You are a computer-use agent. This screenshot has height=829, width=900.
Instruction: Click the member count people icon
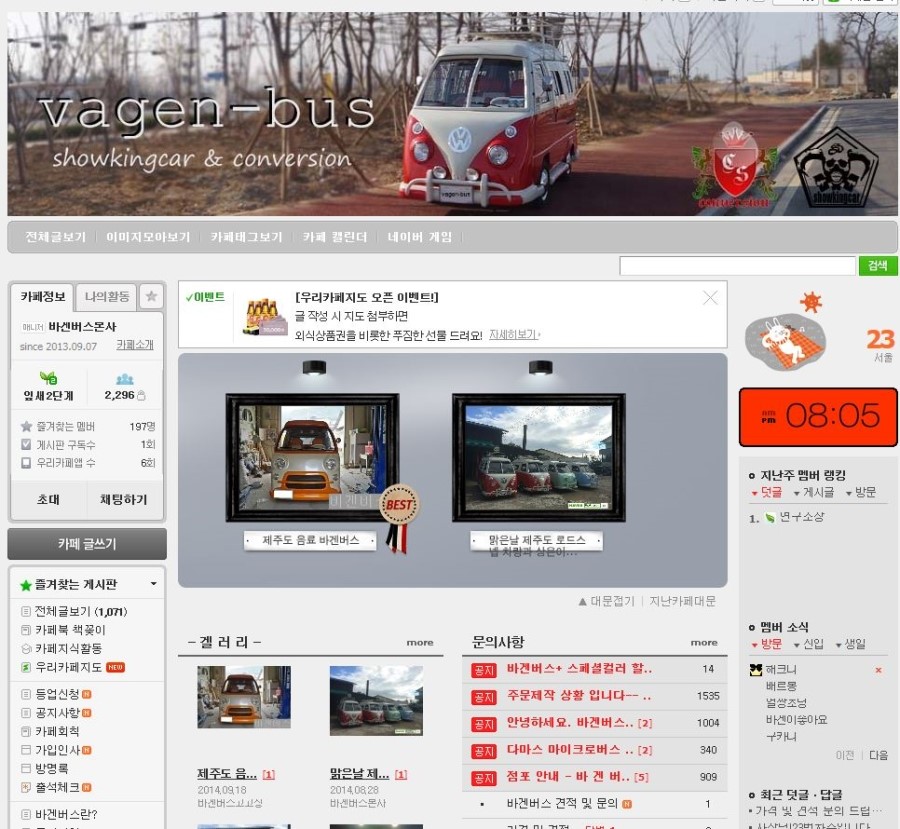[125, 379]
